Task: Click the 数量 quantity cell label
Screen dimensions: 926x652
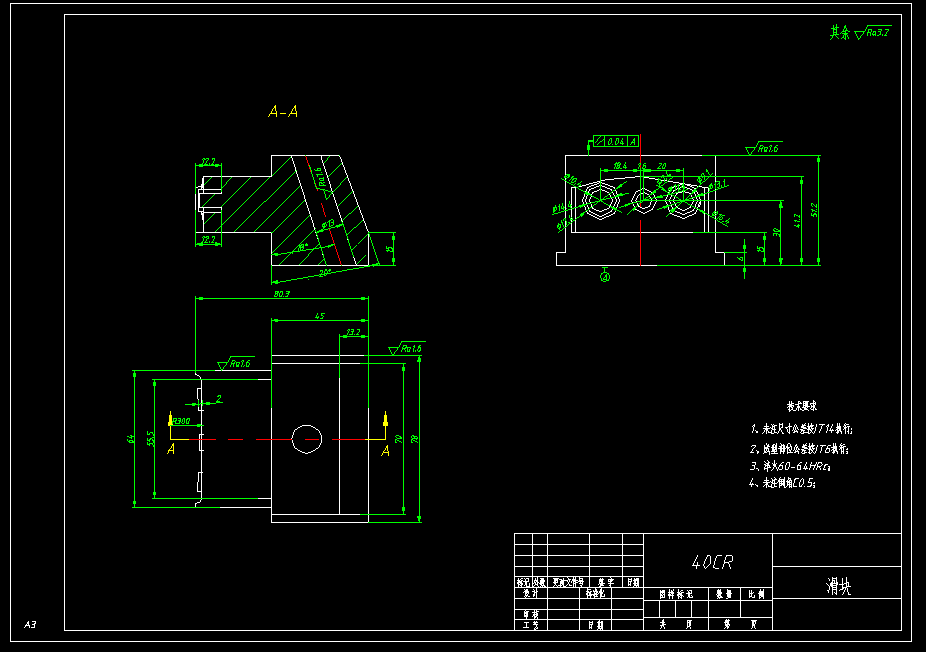Action: [x=724, y=594]
